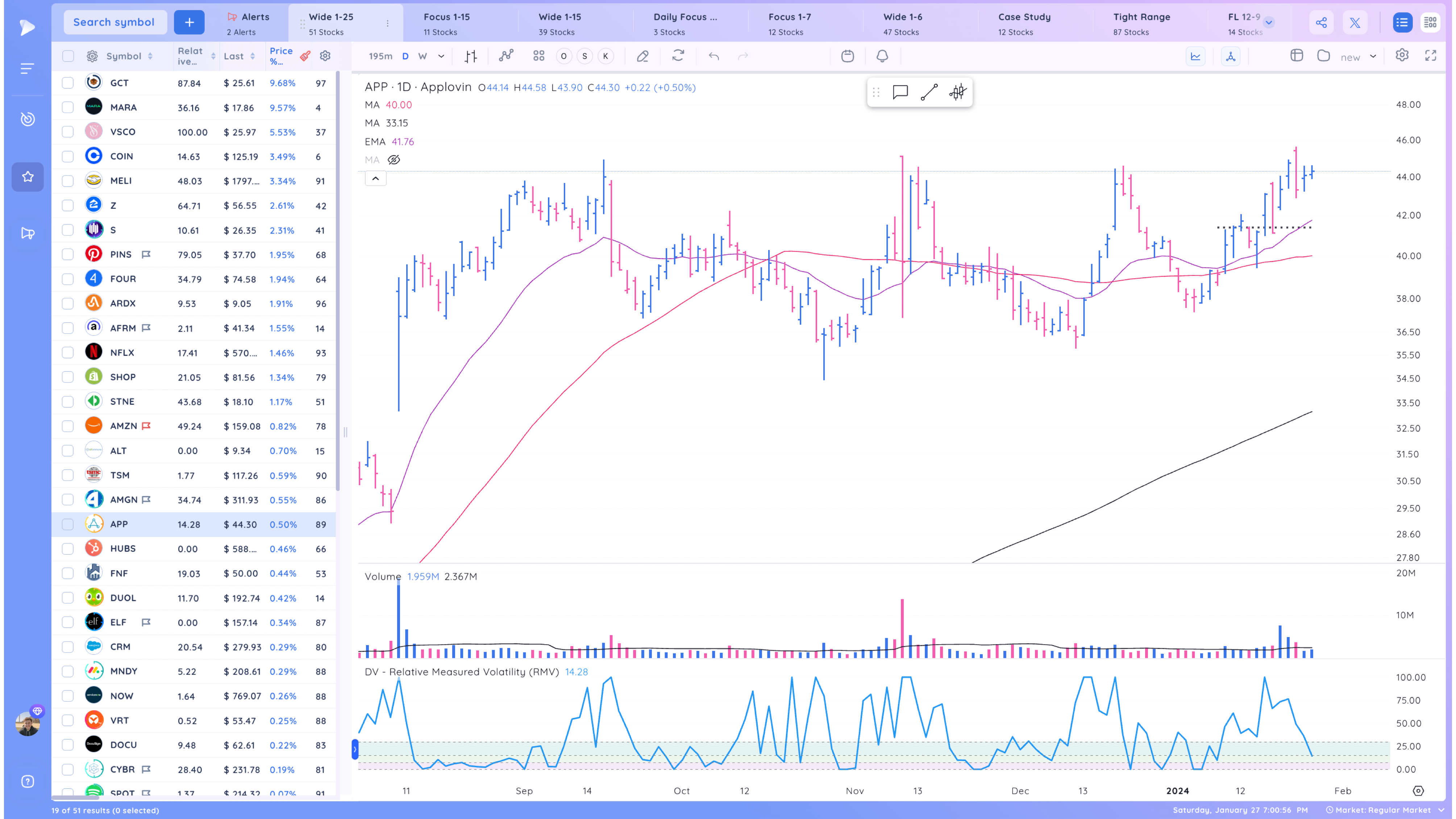Open the help question mark icon
Screen dimensions: 1456x819
27,782
